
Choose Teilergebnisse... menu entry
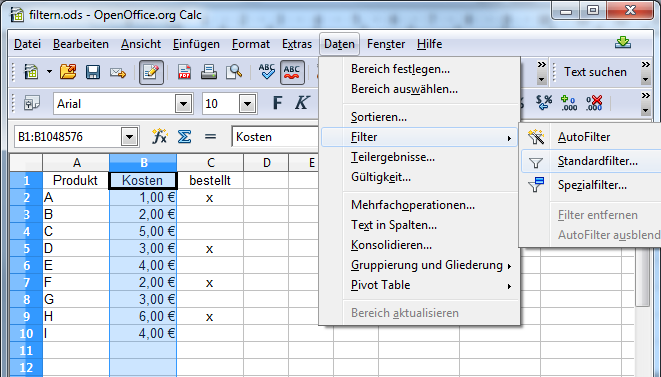[x=419, y=157]
